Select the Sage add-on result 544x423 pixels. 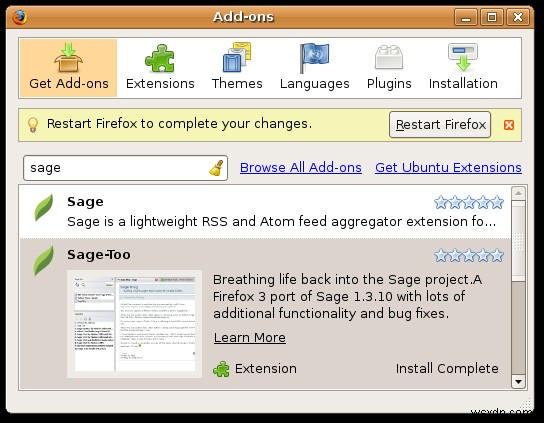point(265,212)
